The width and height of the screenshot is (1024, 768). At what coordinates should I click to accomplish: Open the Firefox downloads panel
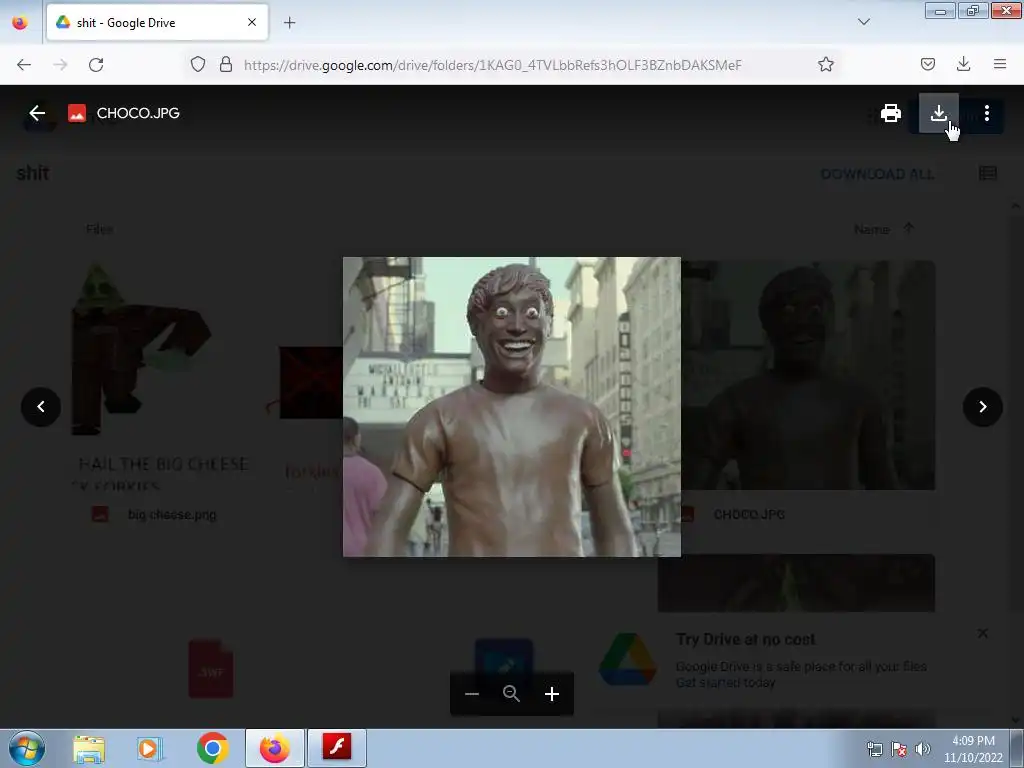point(963,64)
